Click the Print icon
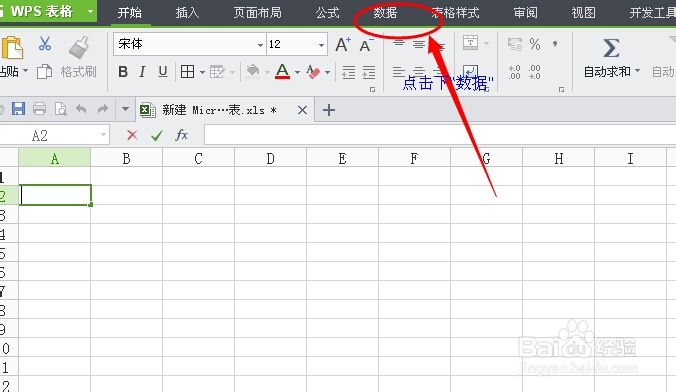 pyautogui.click(x=39, y=109)
